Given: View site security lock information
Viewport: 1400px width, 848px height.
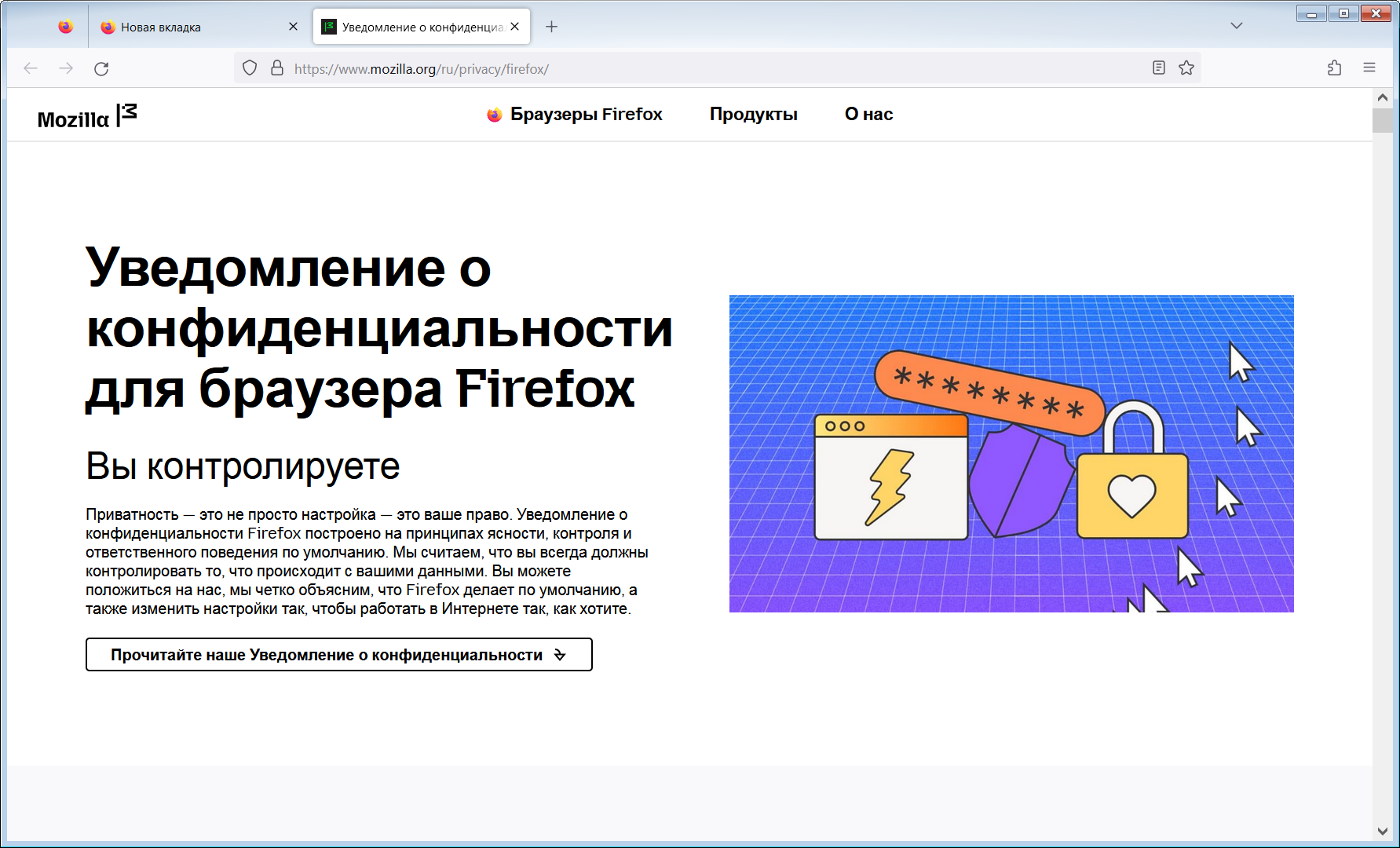Looking at the screenshot, I should tap(277, 68).
